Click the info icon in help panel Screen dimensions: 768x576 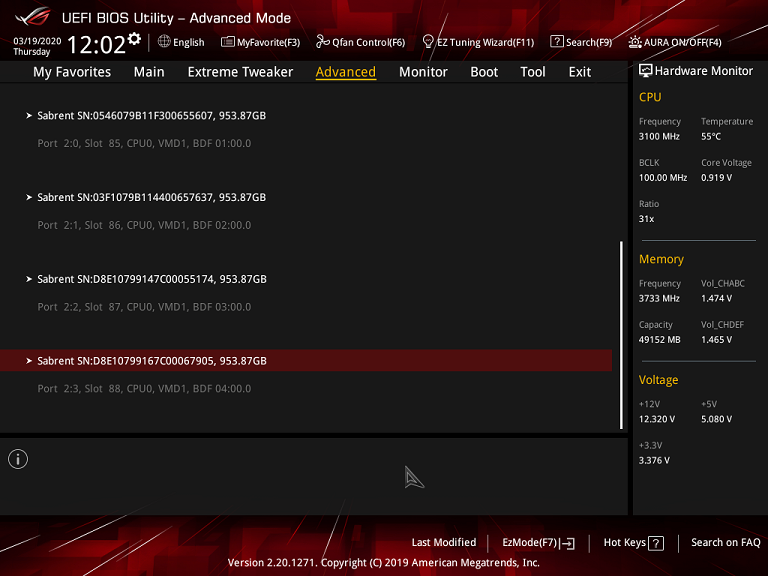point(18,459)
